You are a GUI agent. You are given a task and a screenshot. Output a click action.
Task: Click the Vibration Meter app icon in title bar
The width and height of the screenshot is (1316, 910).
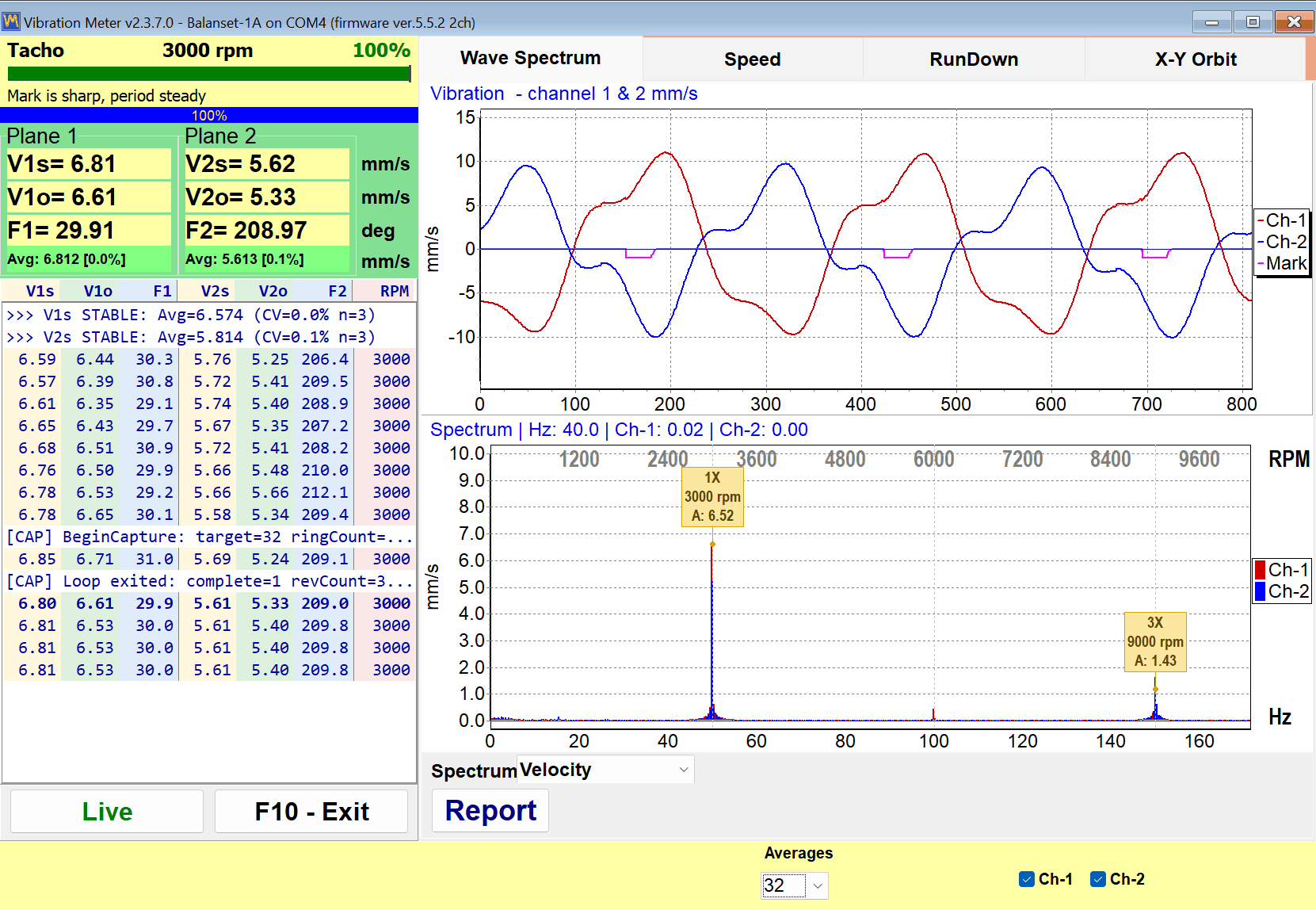point(11,21)
